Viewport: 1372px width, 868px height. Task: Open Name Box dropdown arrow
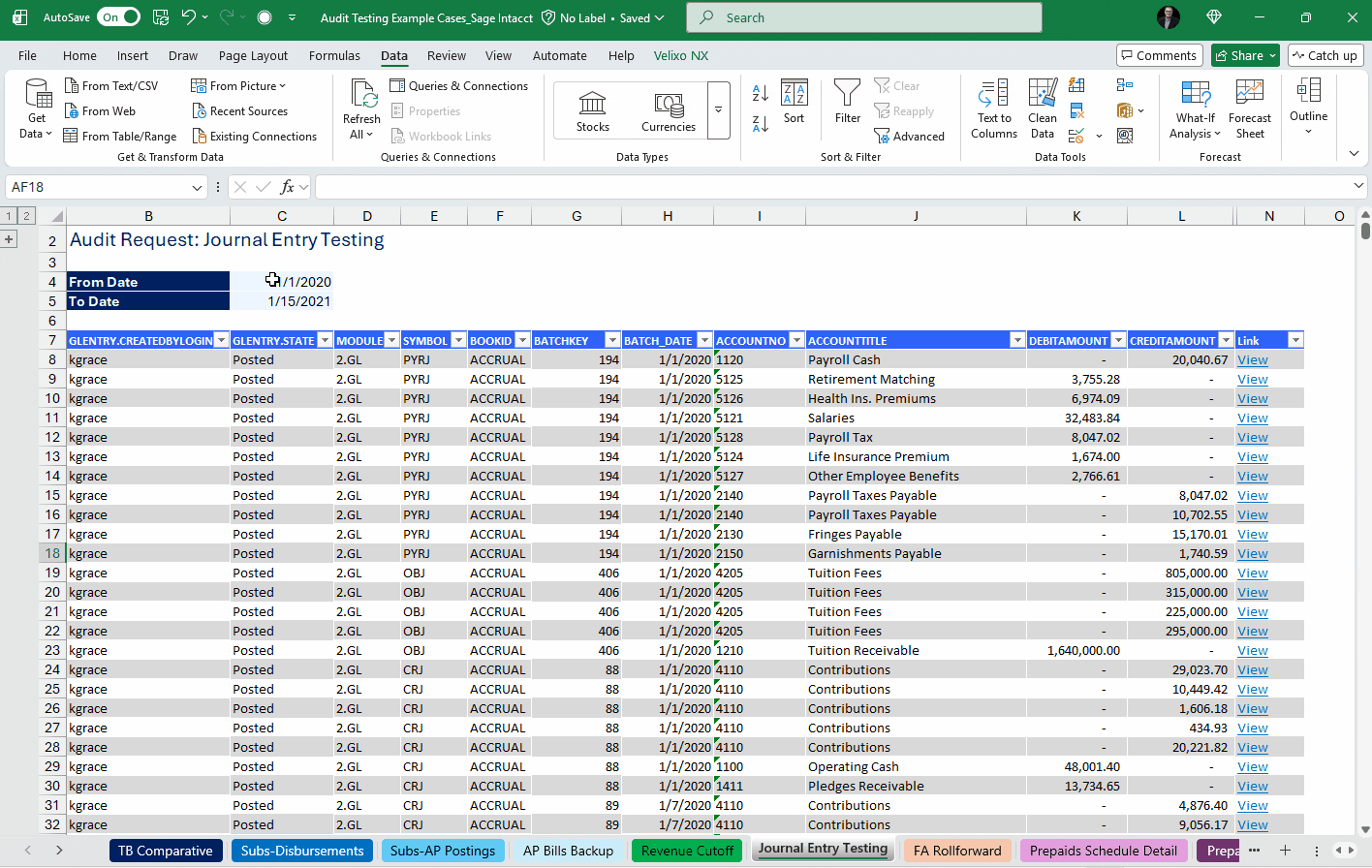198,187
